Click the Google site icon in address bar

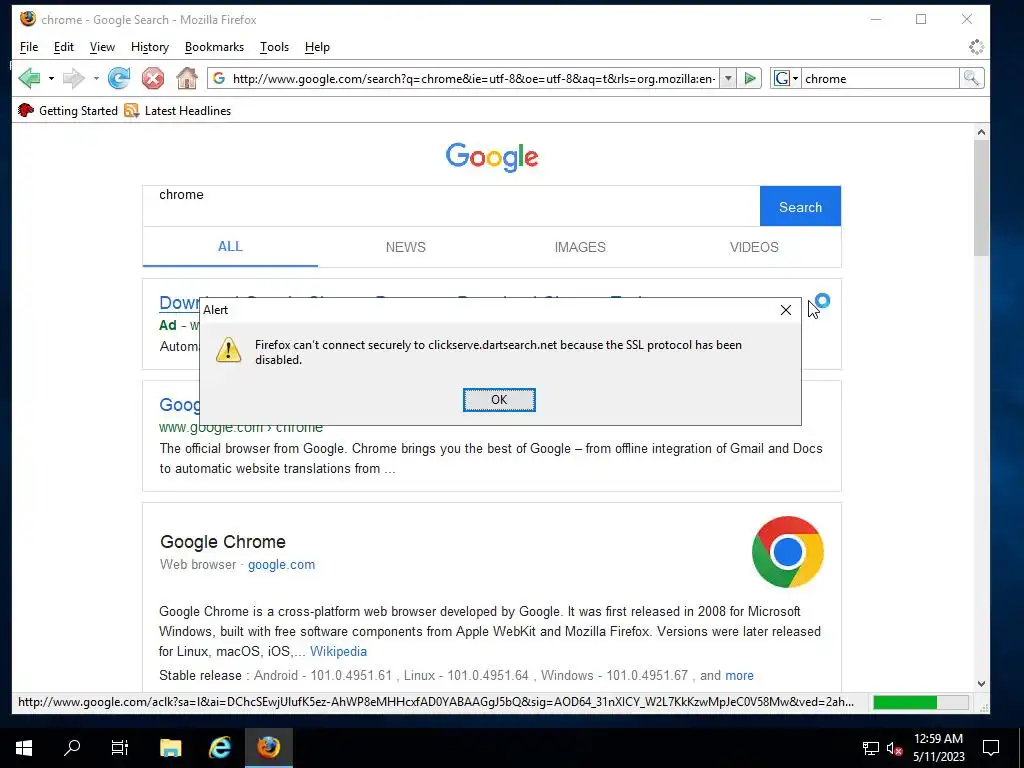[219, 78]
